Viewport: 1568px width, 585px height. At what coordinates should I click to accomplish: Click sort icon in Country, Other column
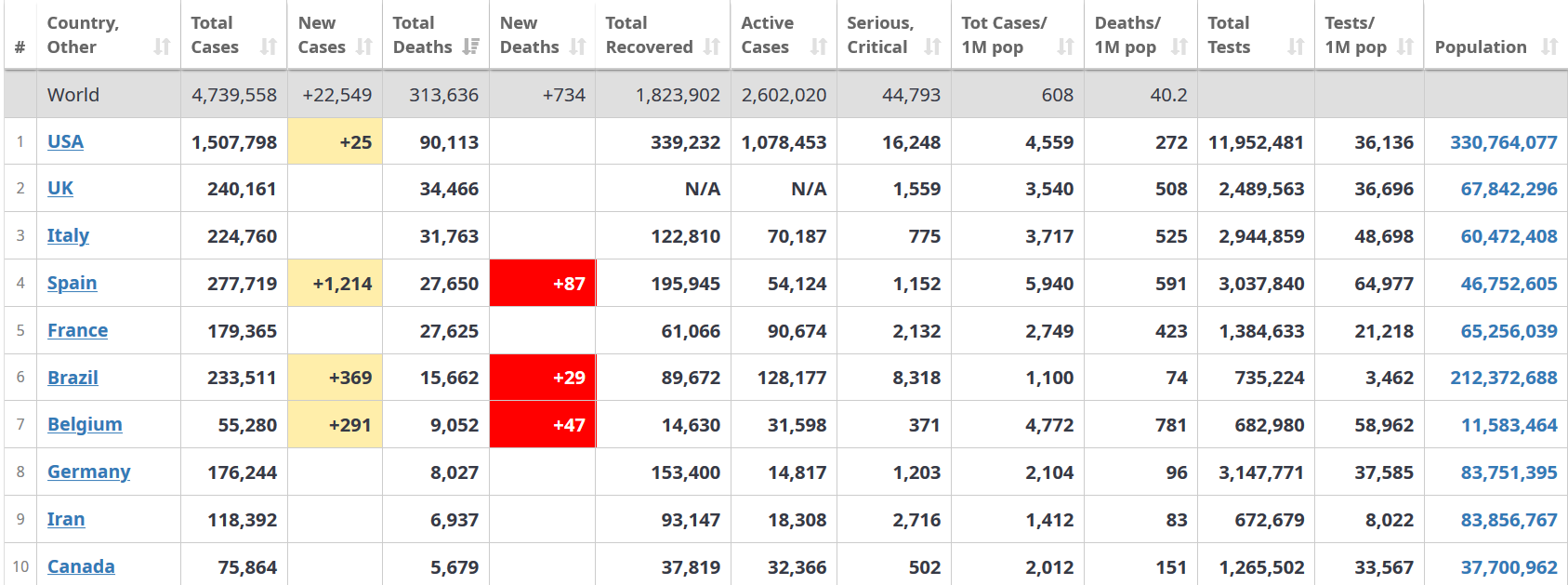click(162, 47)
